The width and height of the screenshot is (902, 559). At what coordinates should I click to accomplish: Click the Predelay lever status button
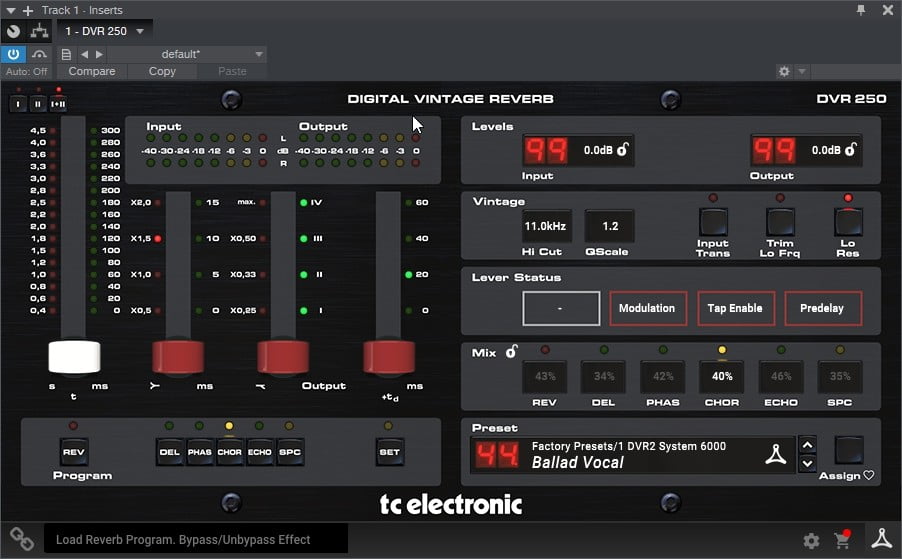(x=823, y=309)
